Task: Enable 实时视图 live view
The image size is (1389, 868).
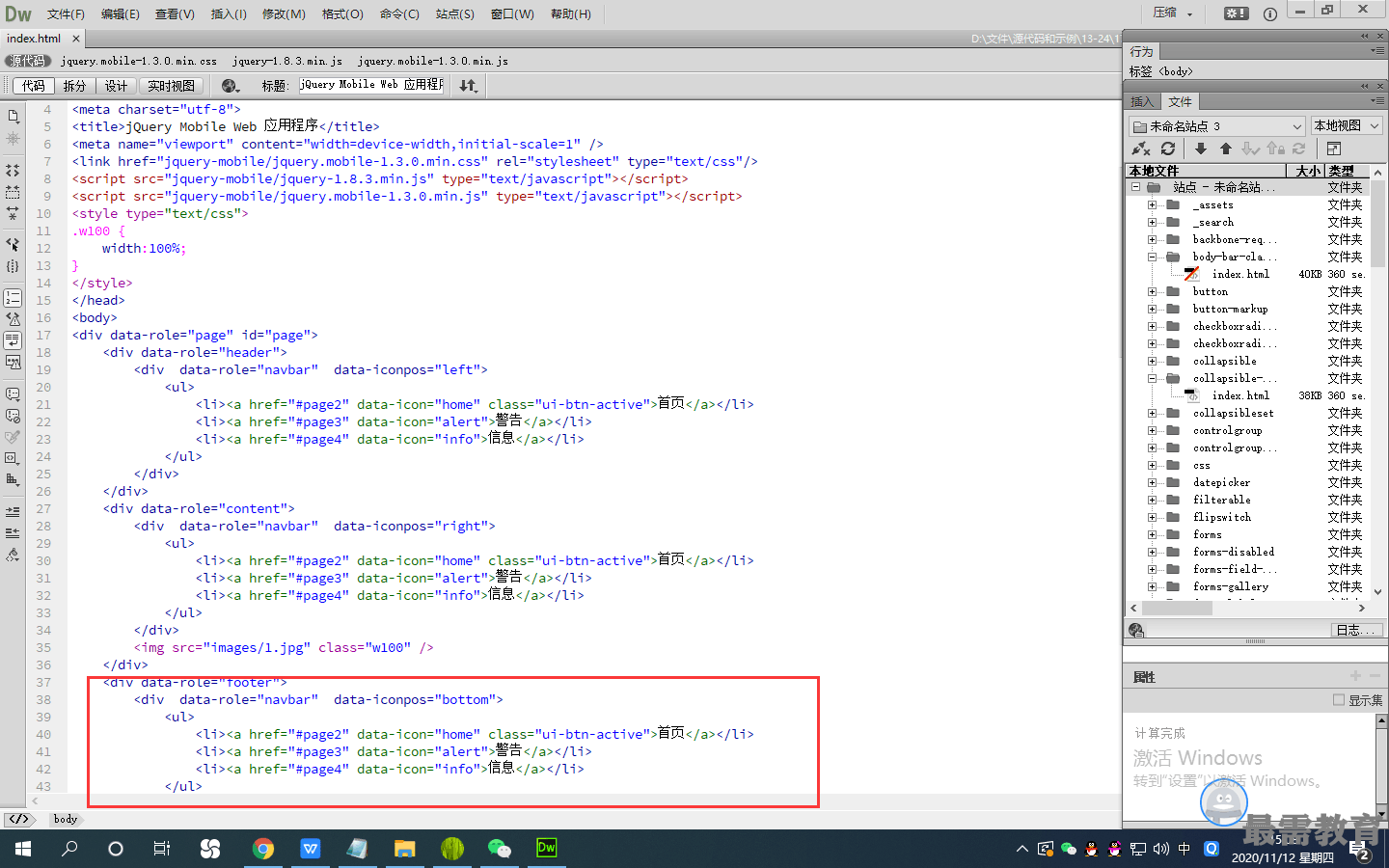Action: point(172,86)
